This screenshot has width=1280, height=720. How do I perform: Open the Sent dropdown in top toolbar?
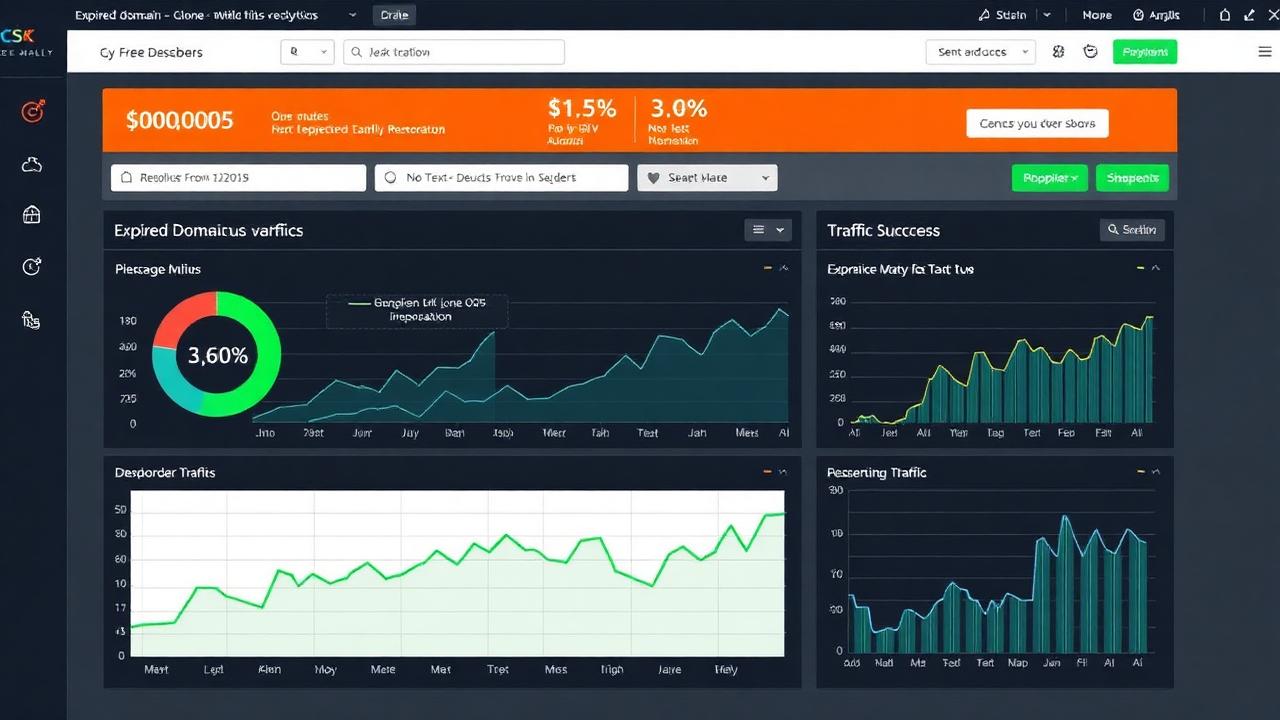(980, 52)
